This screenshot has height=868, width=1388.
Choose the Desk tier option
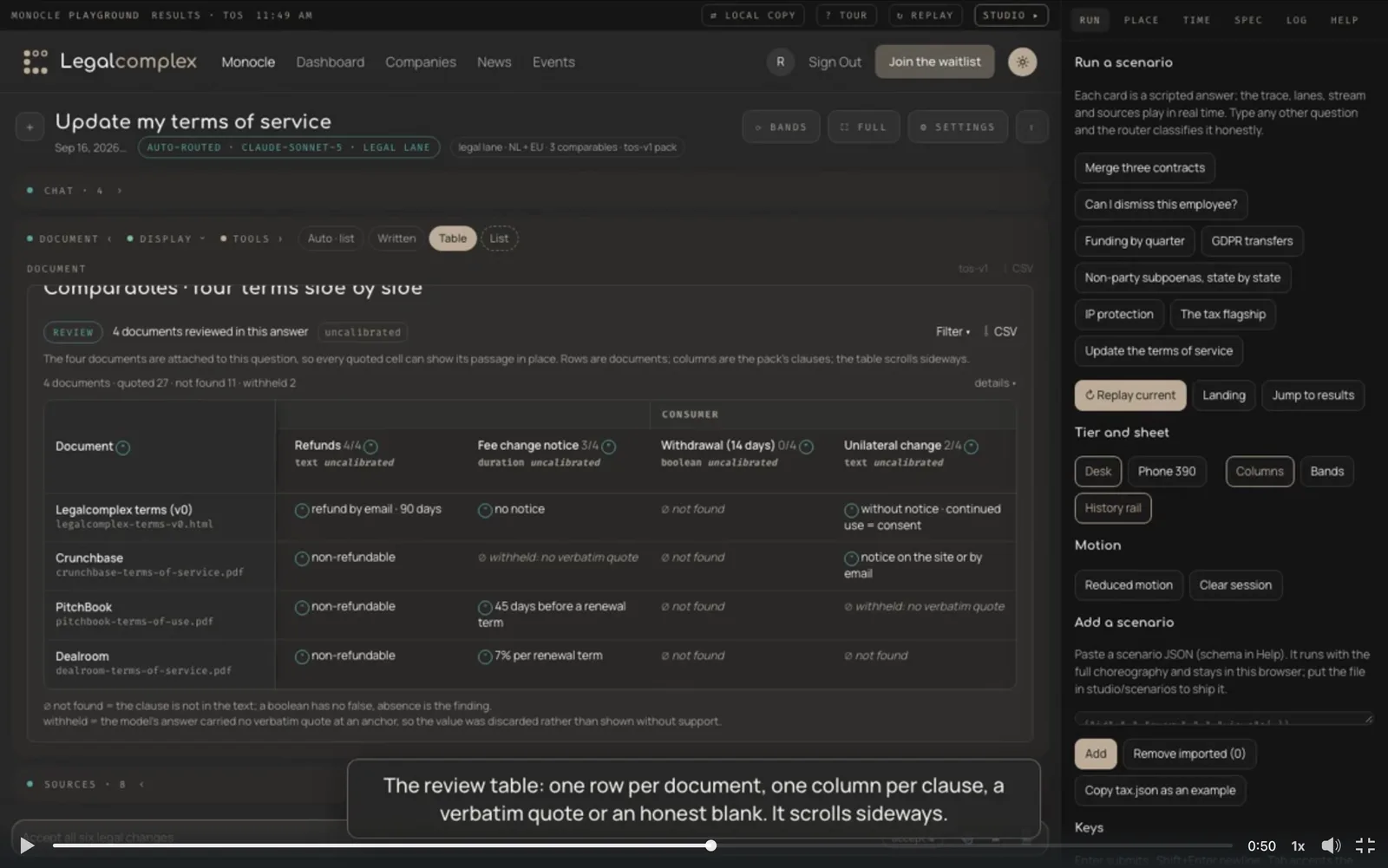[1097, 471]
